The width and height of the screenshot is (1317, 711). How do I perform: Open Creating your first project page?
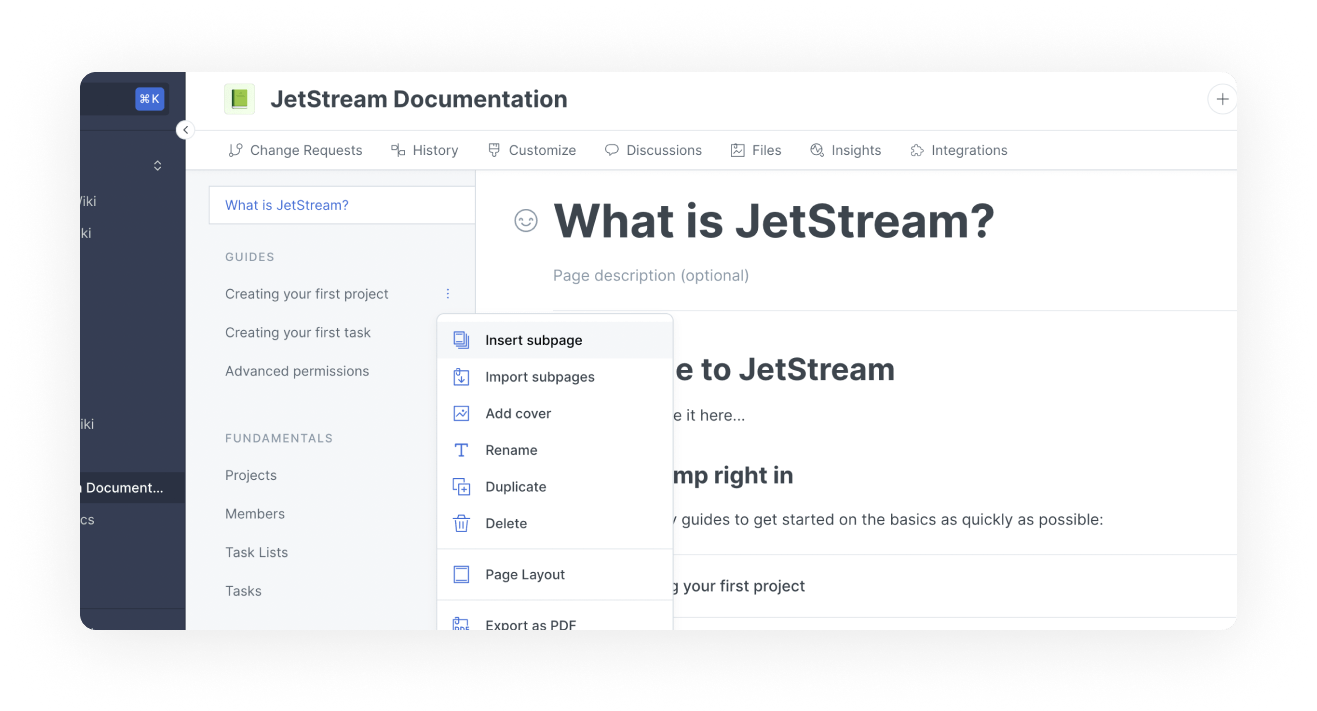pos(307,294)
